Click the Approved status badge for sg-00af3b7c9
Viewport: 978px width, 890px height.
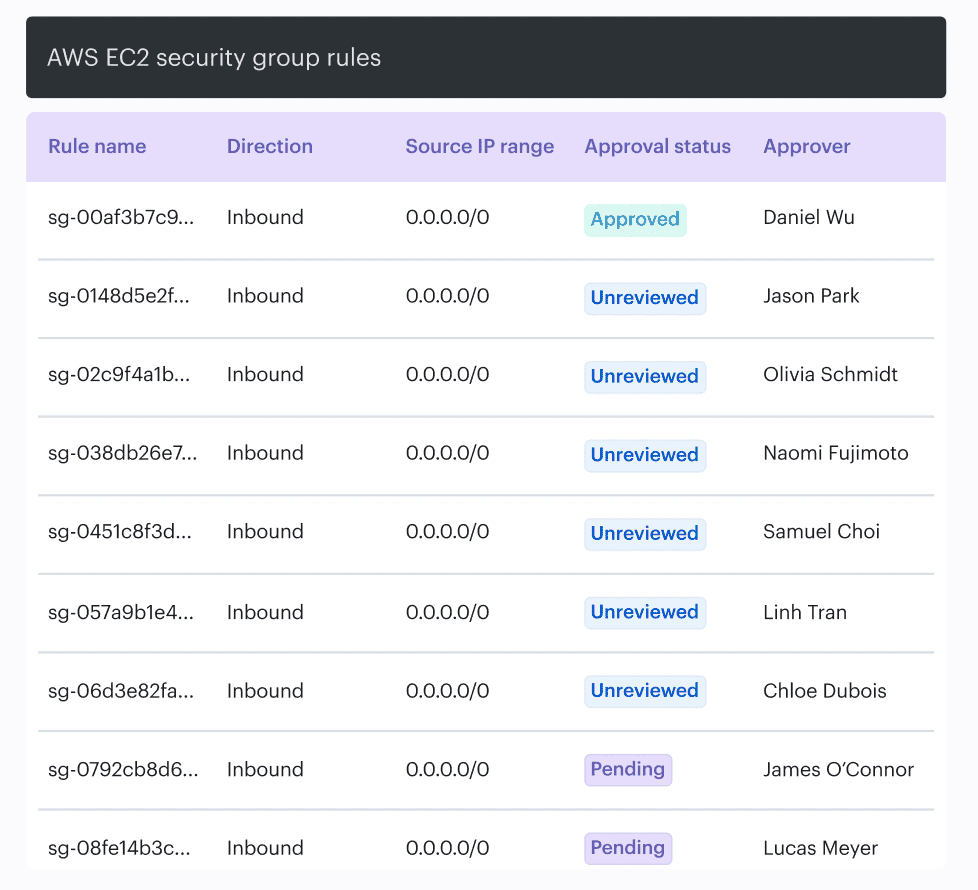coord(635,219)
